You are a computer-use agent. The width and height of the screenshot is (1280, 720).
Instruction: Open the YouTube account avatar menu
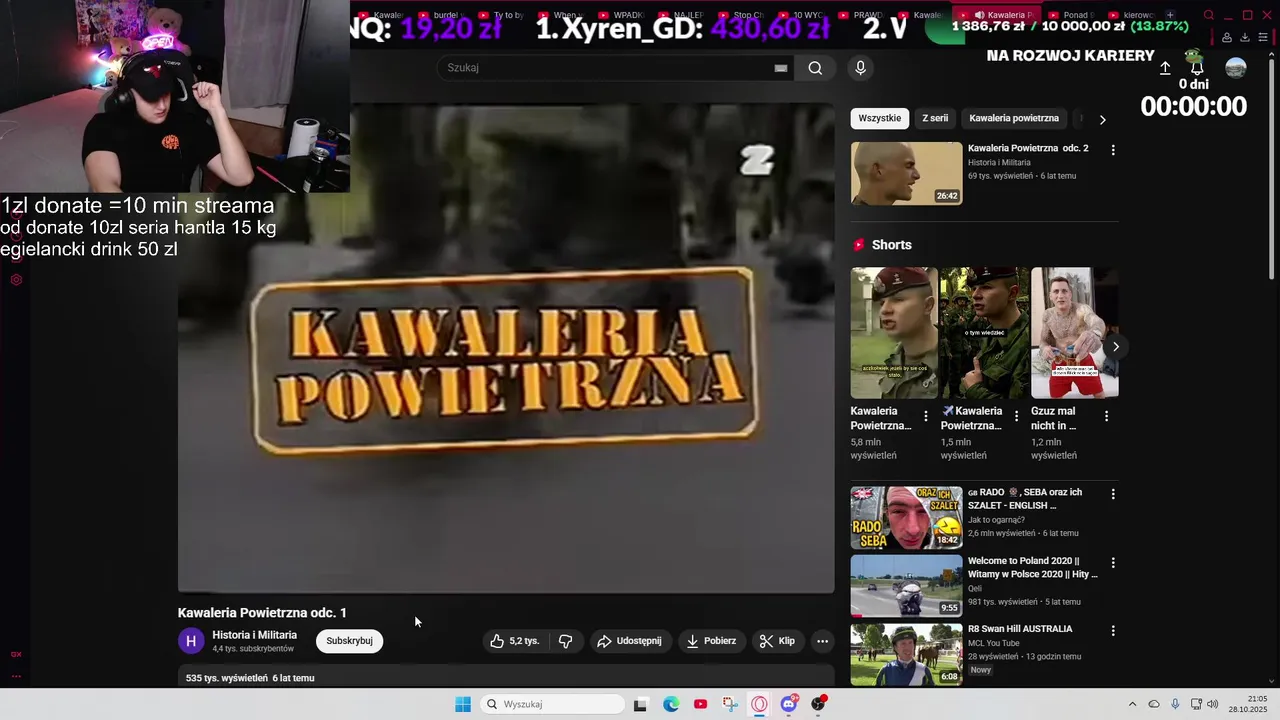coord(1236,68)
